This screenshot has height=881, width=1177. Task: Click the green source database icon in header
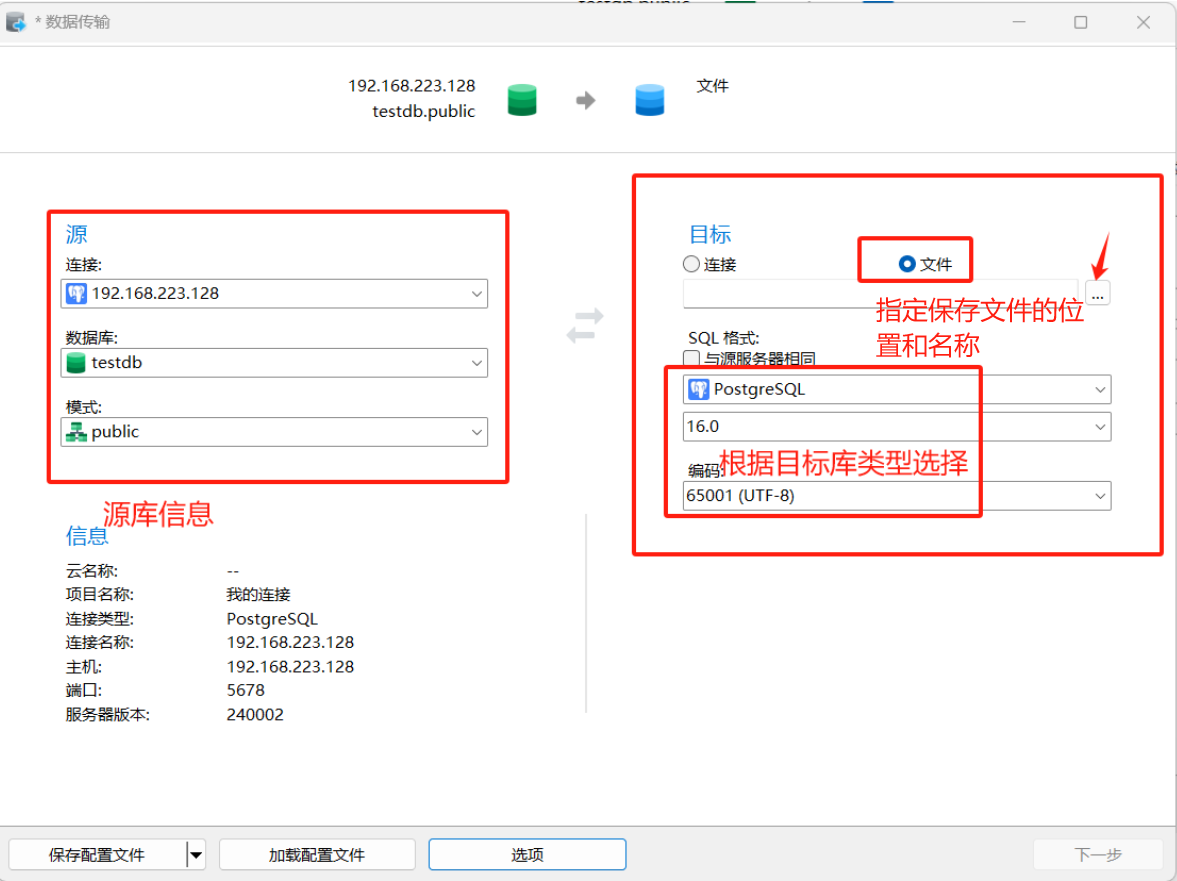[x=522, y=100]
